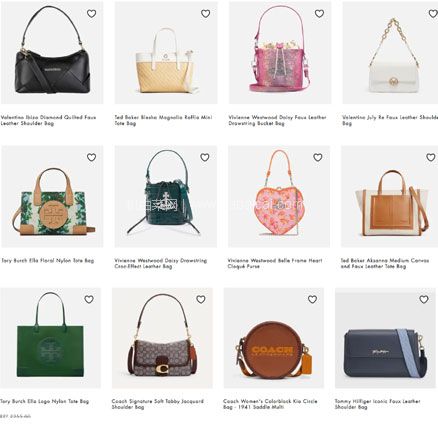Screen dimensions: 438x430
Task: Favorite the Valentino Ibiza quilted shoulder bag
Action: click(x=91, y=14)
